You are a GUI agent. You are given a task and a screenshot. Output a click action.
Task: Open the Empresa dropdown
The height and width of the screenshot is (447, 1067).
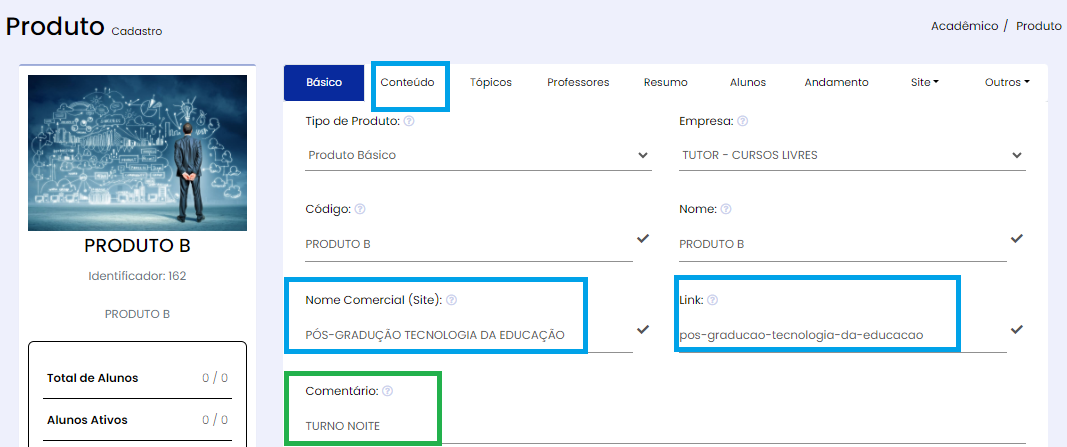[x=852, y=155]
